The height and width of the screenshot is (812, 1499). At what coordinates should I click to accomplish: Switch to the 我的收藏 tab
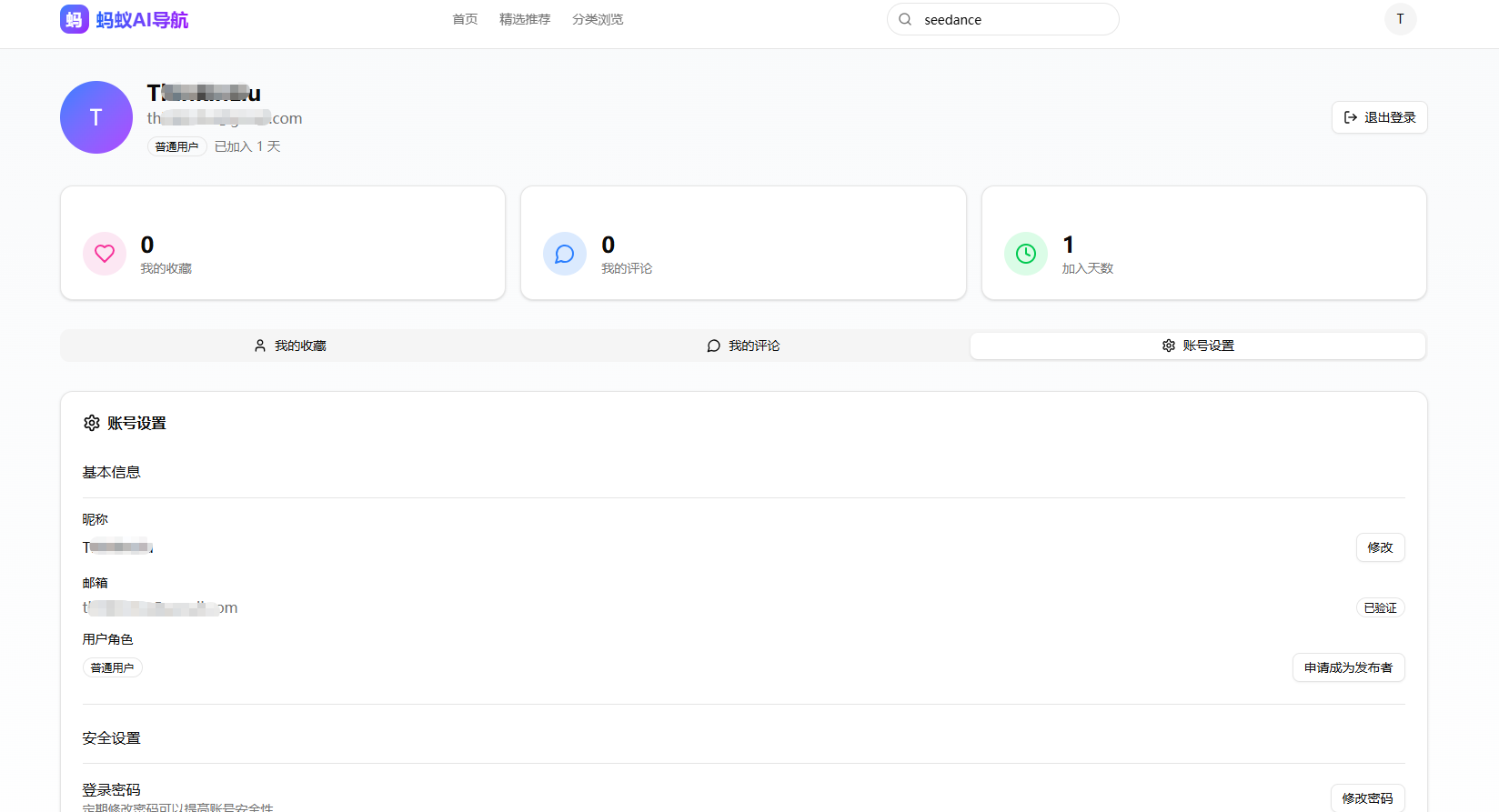point(289,346)
